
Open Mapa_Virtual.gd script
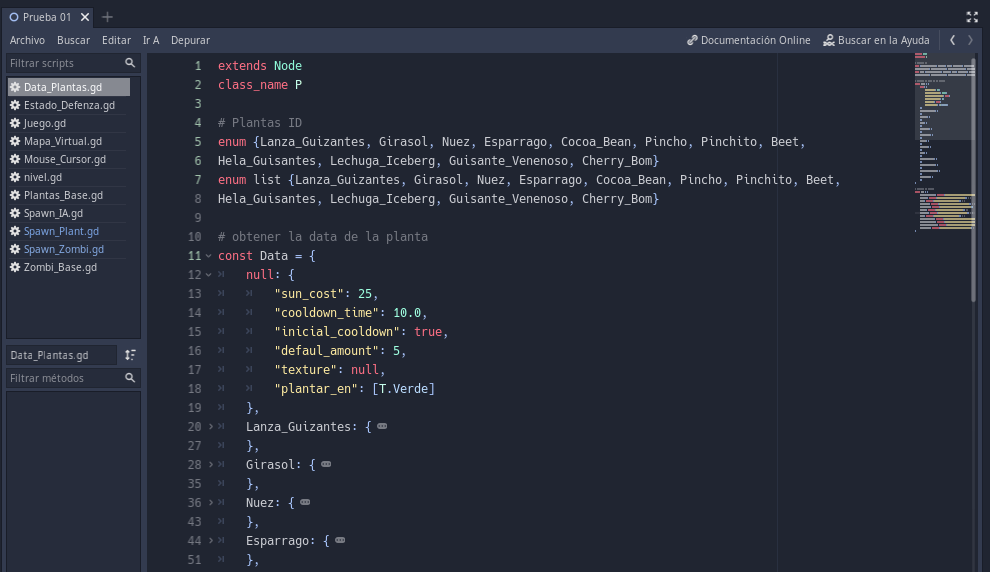pyautogui.click(x=69, y=141)
